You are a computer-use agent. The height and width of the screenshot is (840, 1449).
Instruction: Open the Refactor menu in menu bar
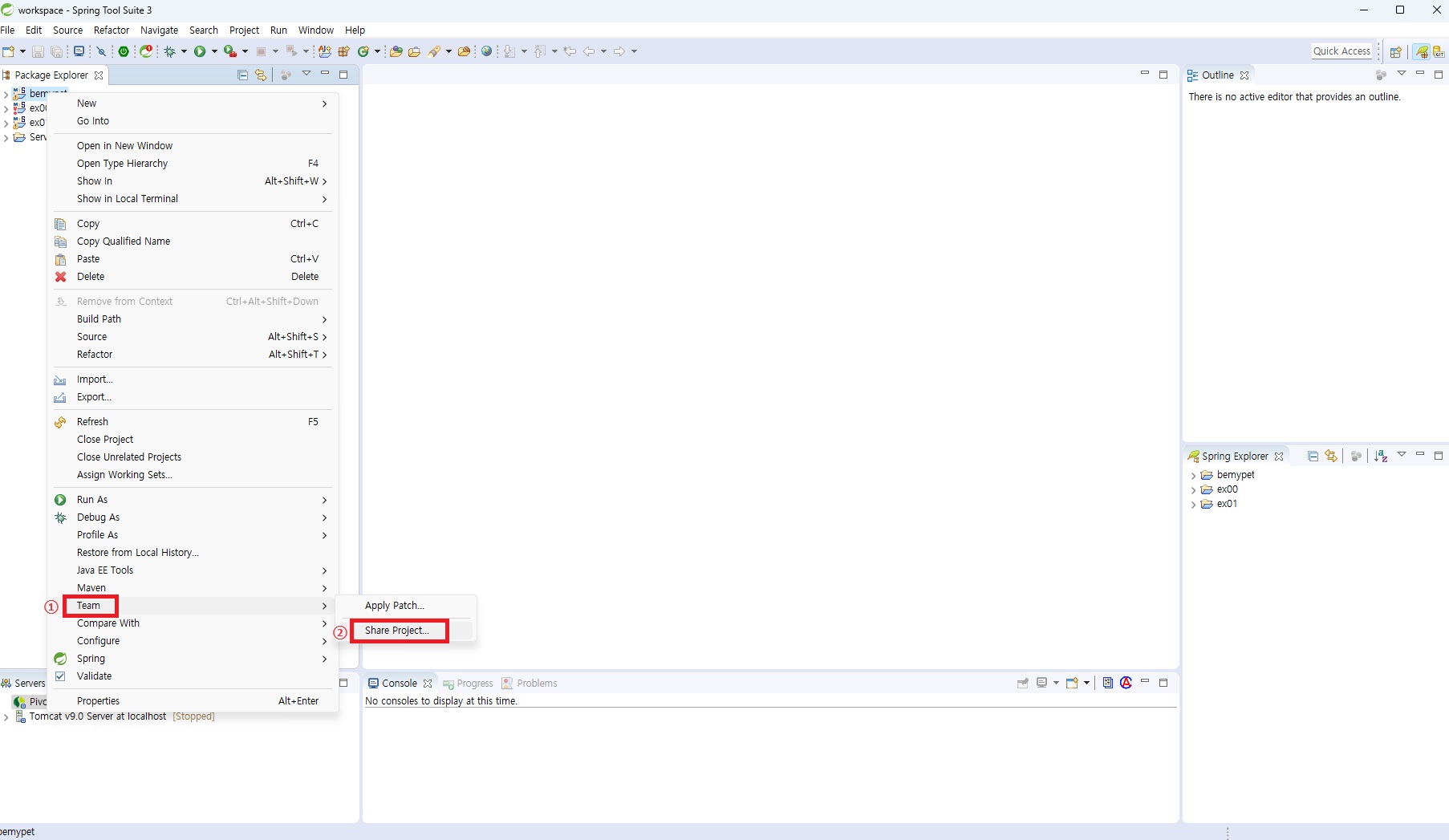(112, 30)
